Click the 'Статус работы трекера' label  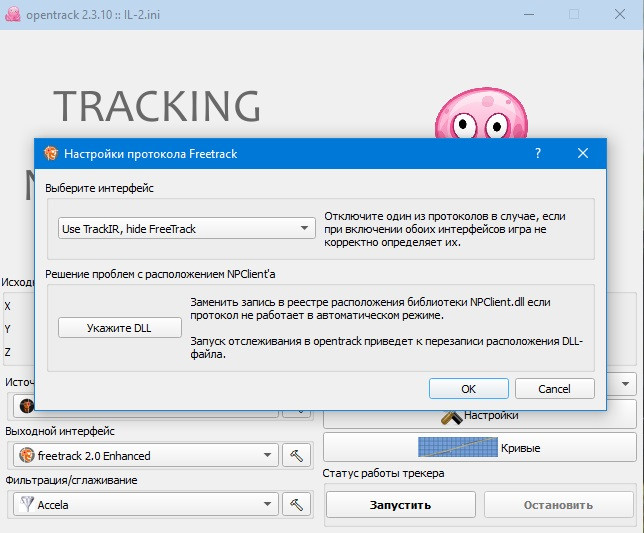tap(384, 473)
